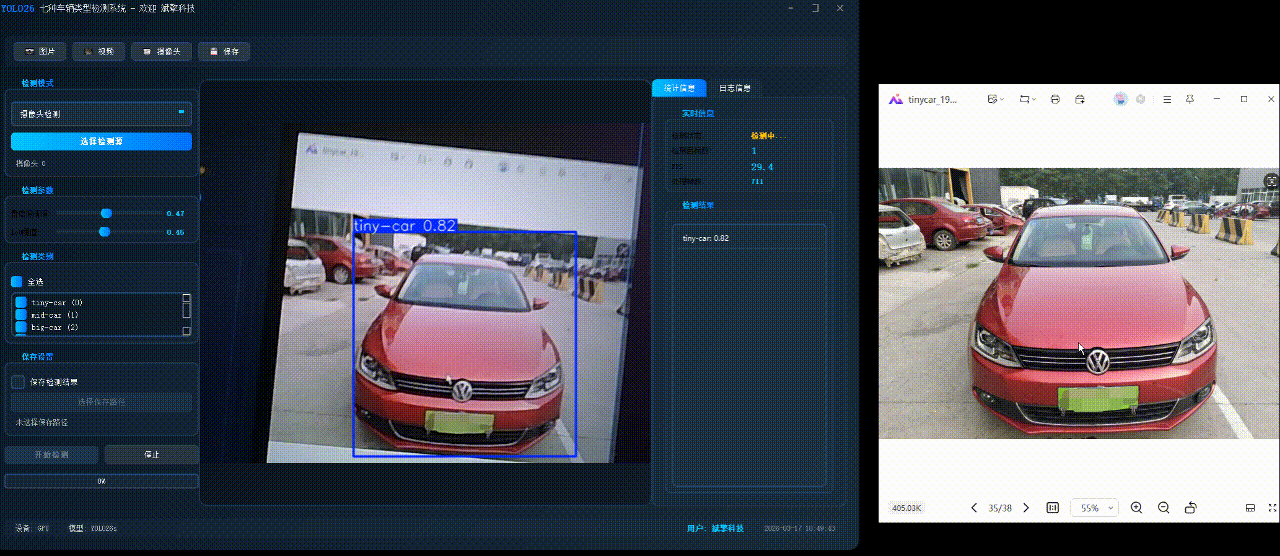Click the 停止 stop button

point(152,454)
